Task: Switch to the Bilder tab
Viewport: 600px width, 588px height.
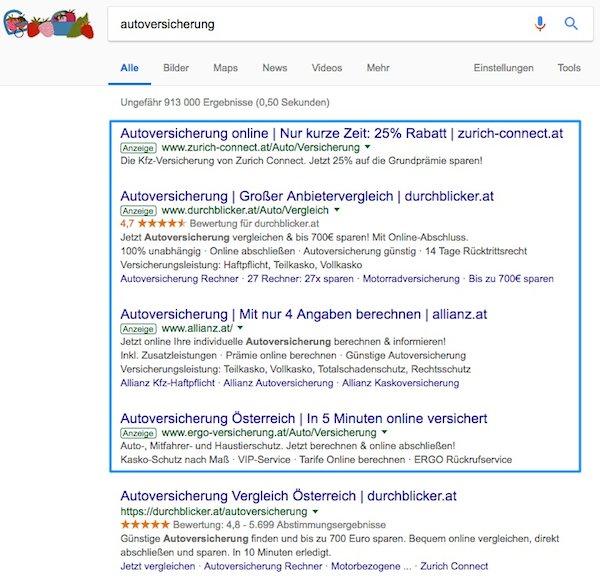Action: click(176, 68)
